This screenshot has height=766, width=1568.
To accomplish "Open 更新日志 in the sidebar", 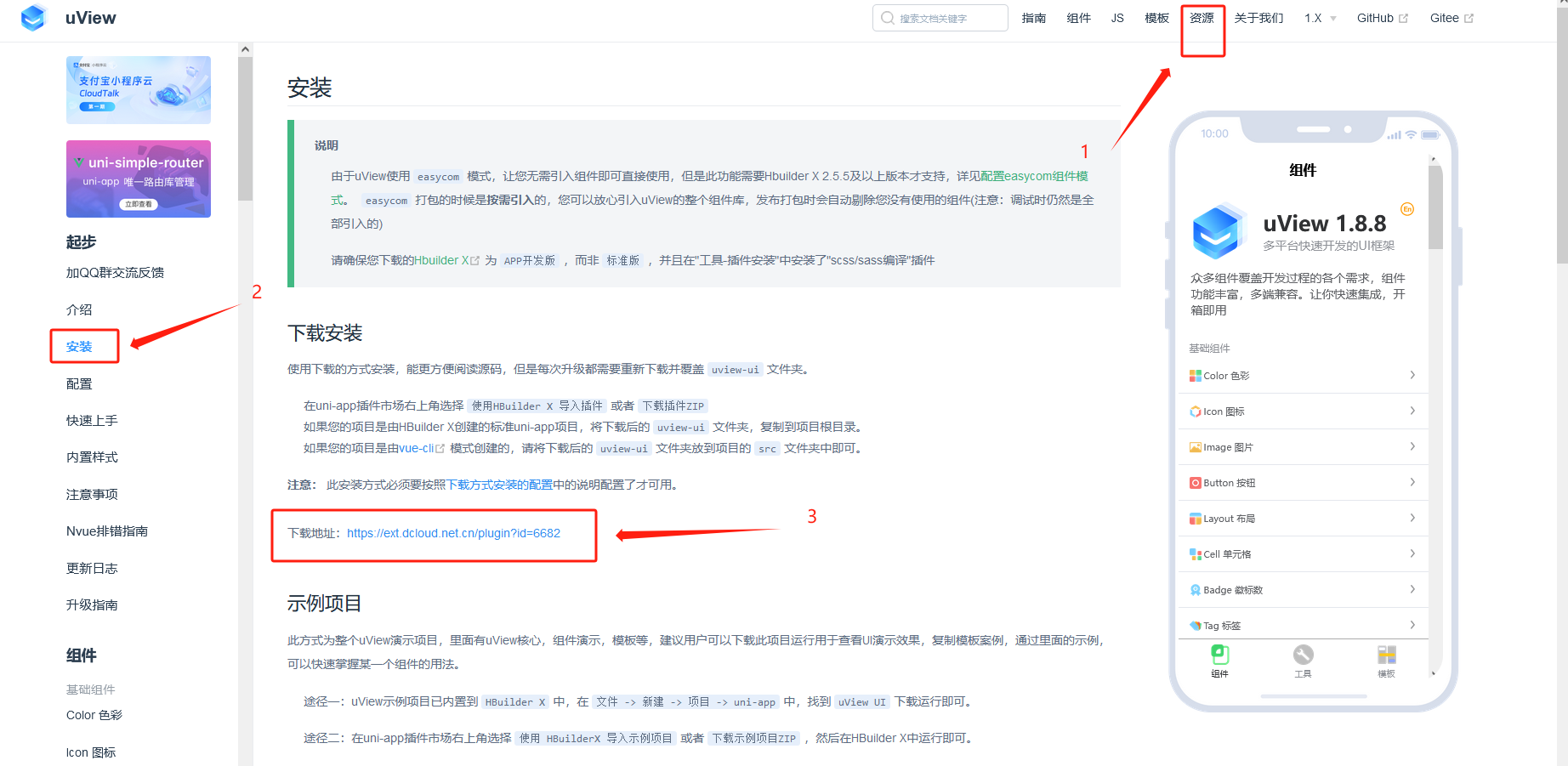I will (92, 569).
